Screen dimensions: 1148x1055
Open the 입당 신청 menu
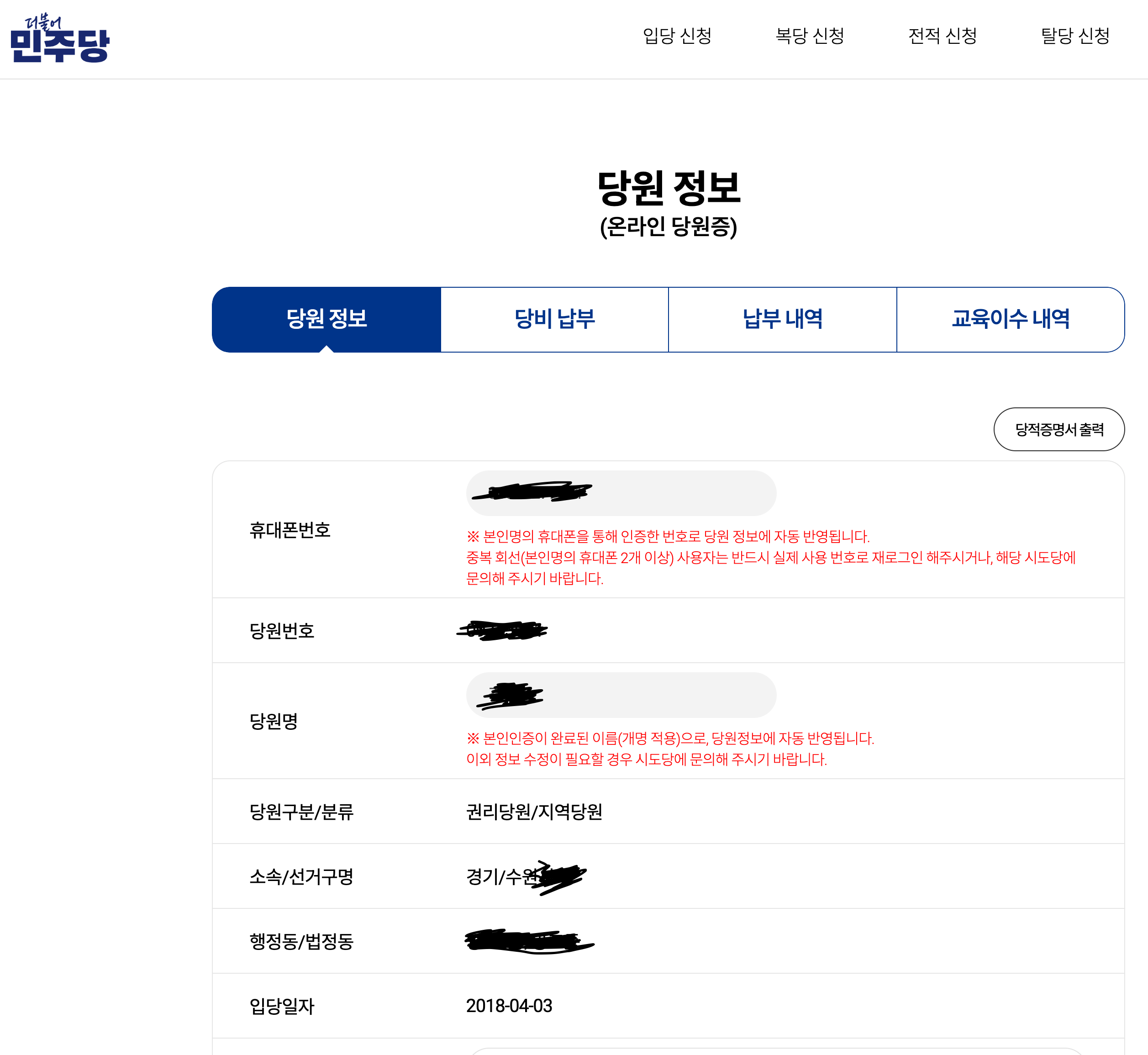pos(677,36)
